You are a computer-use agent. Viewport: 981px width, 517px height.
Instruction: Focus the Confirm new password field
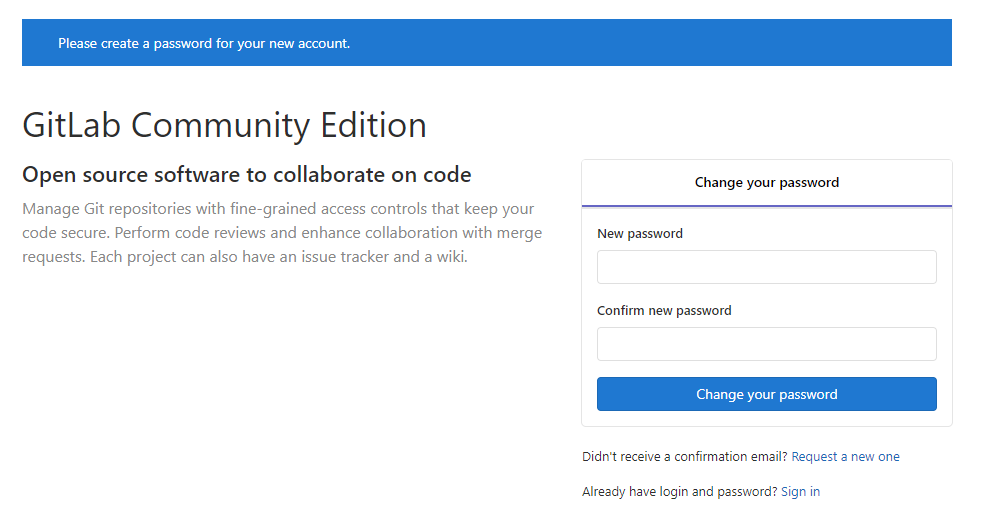point(766,344)
